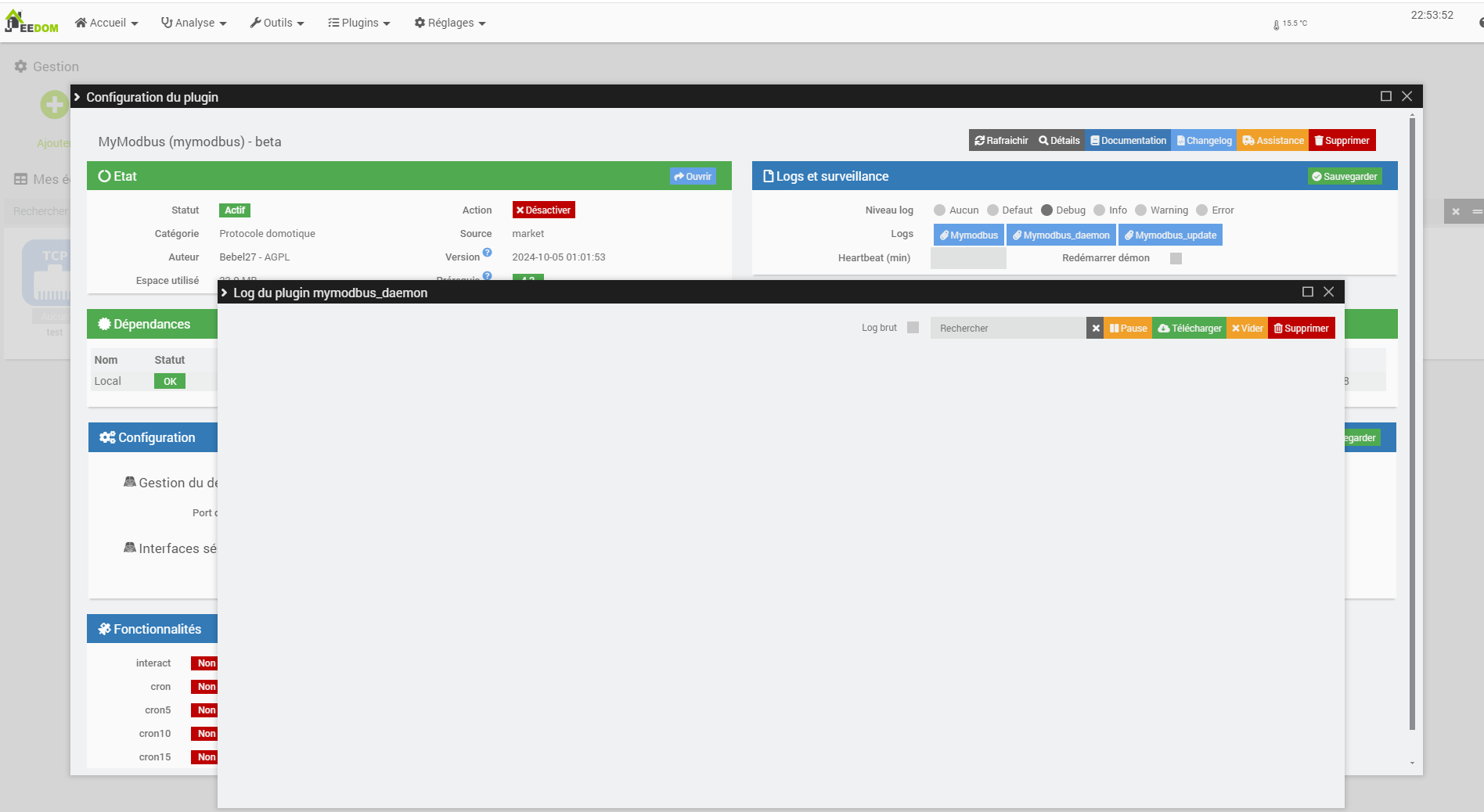Click the Fonctionnalités panel header
The image size is (1484, 812).
coord(152,629)
